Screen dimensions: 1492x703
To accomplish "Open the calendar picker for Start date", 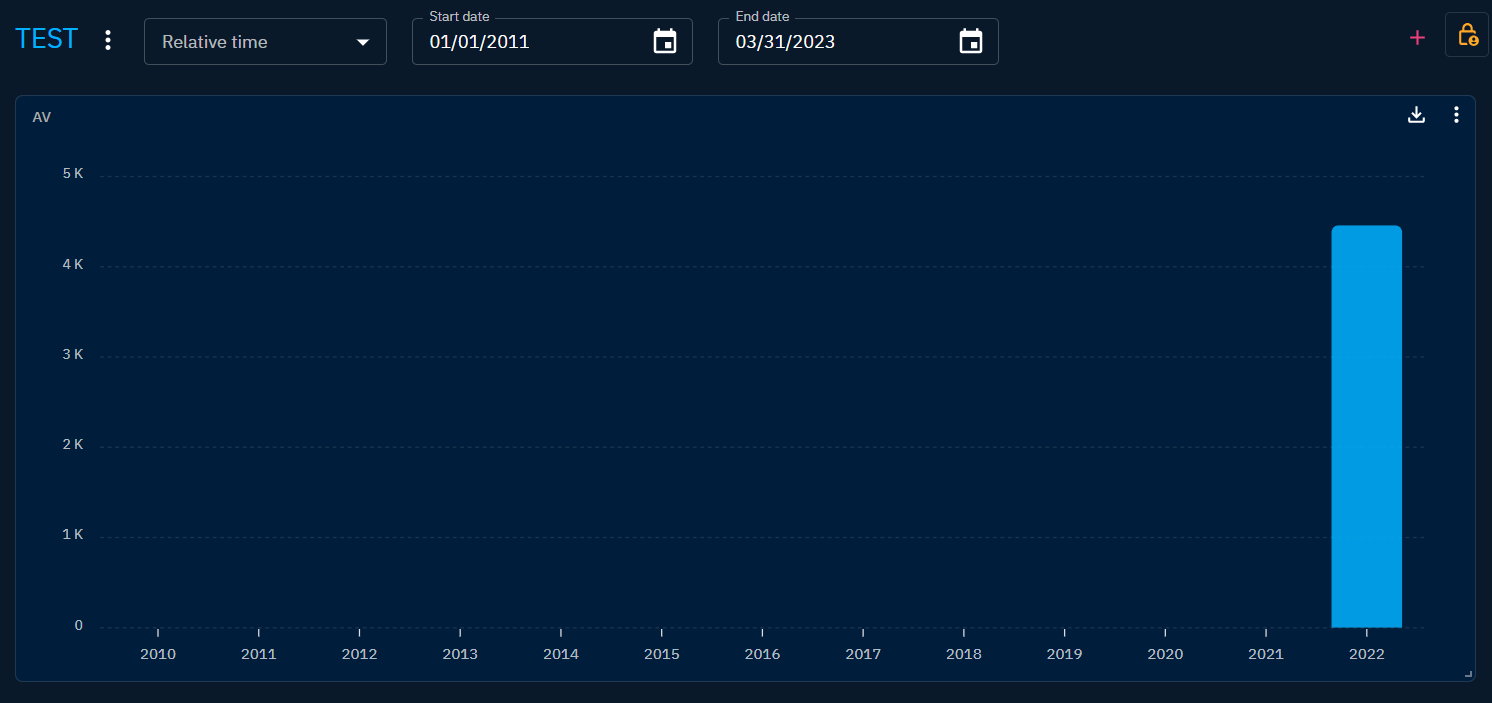I will [664, 42].
